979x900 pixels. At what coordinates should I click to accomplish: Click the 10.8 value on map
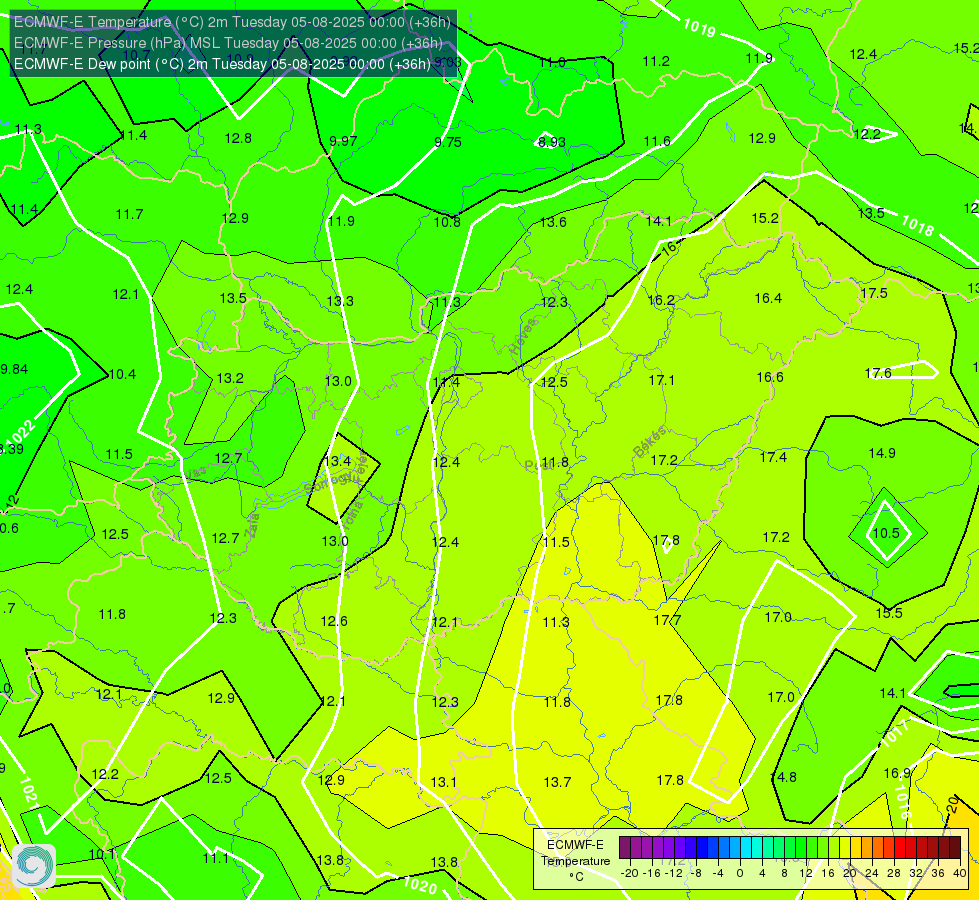[x=448, y=222]
